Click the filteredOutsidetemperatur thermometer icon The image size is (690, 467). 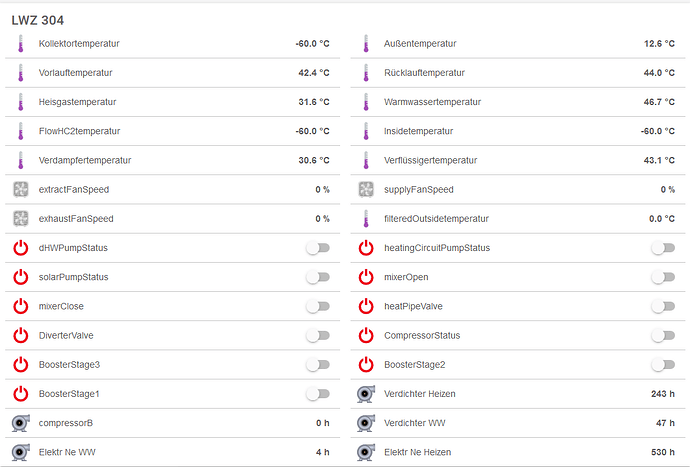pyautogui.click(x=365, y=219)
